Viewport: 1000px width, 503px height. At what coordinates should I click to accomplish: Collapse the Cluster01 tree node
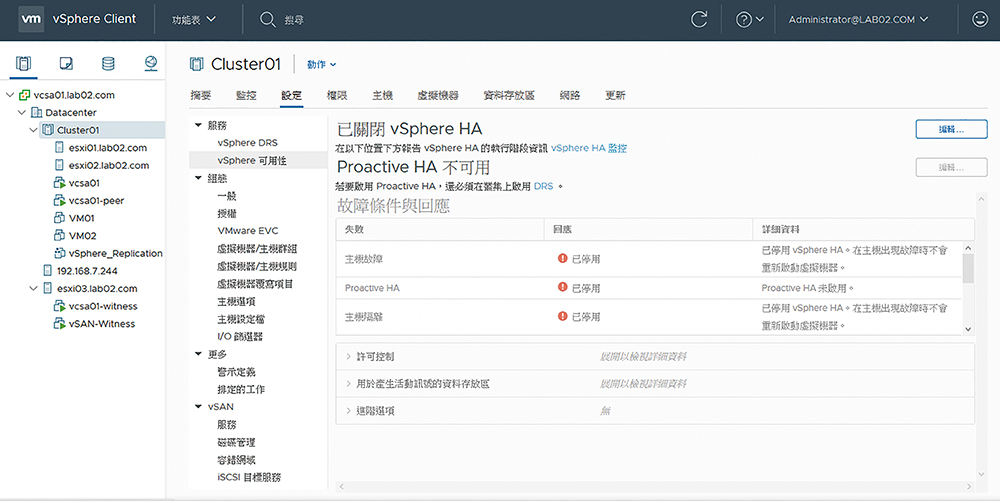click(33, 130)
